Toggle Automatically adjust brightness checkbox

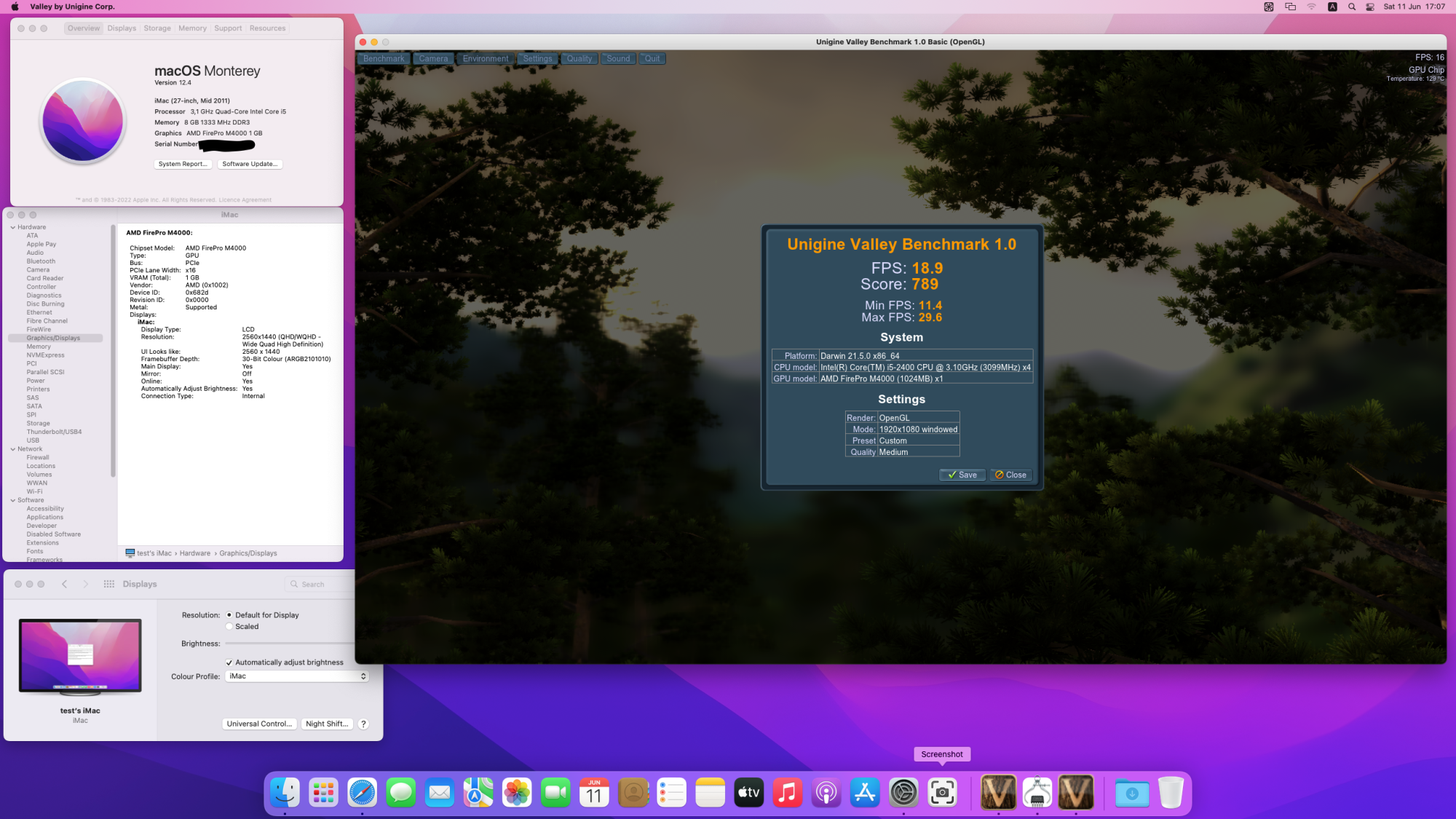pyautogui.click(x=229, y=662)
